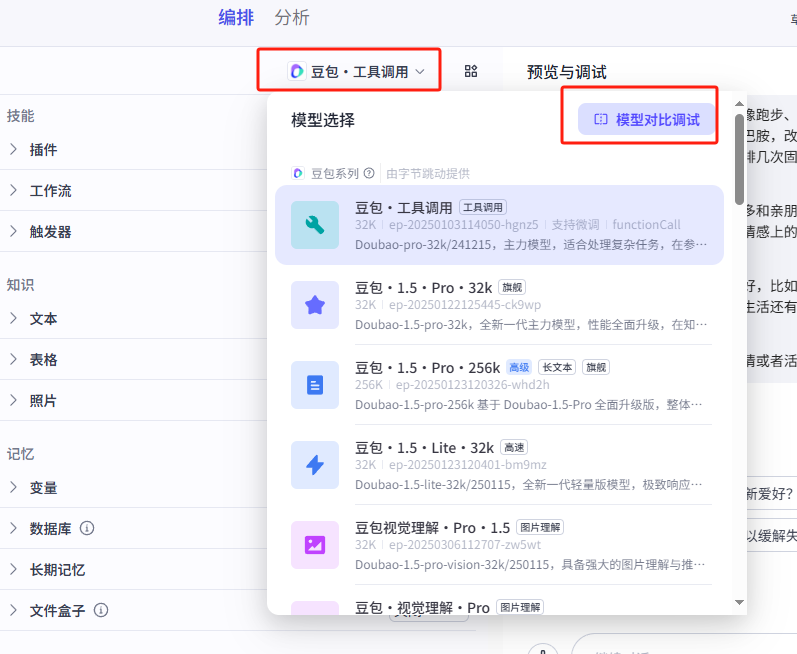This screenshot has height=654, width=797.
Task: Select the image icon of 豆包视觉理解·Pro·1.5
Action: click(315, 545)
